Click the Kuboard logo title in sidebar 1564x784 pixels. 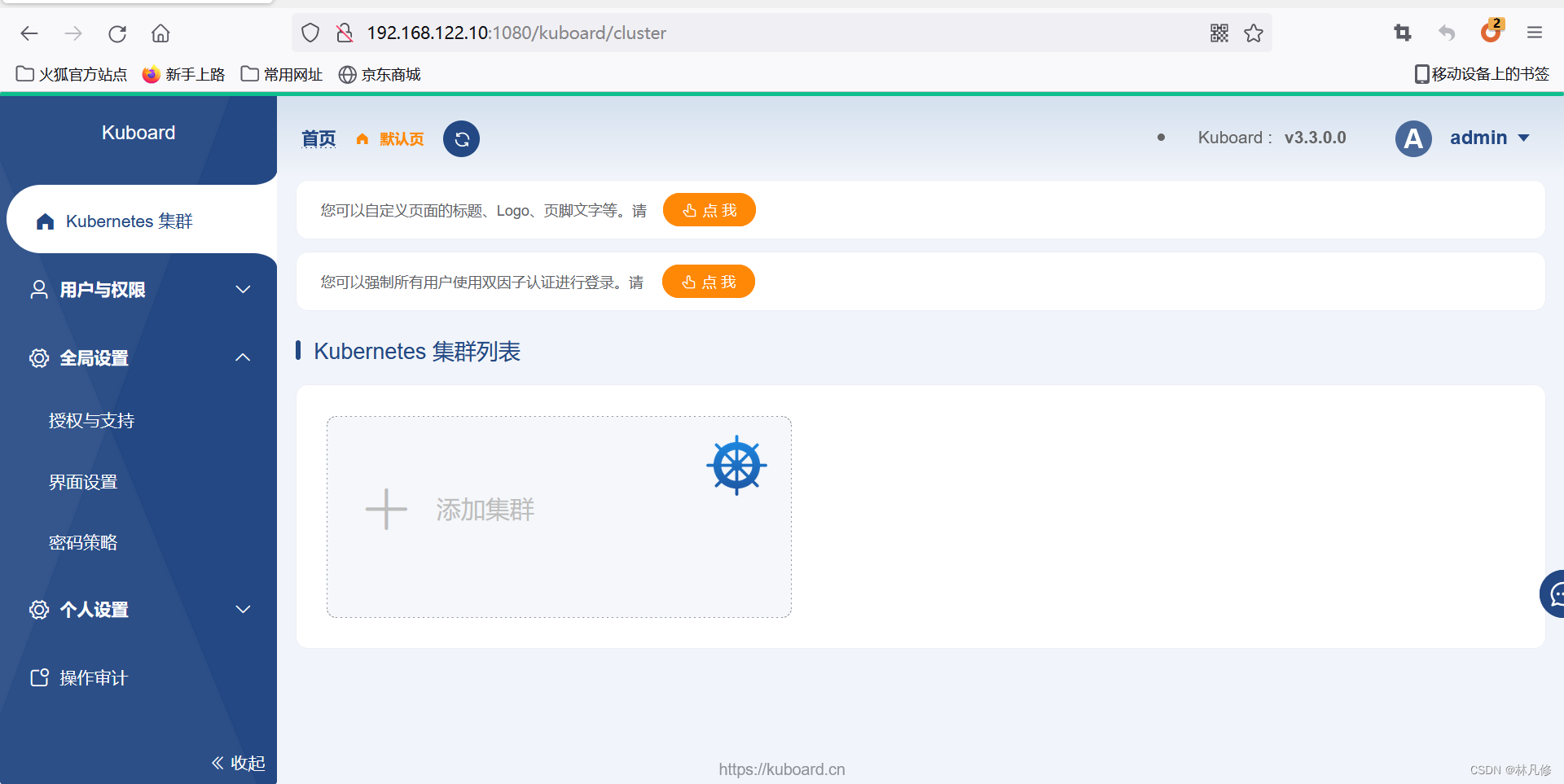tap(138, 133)
